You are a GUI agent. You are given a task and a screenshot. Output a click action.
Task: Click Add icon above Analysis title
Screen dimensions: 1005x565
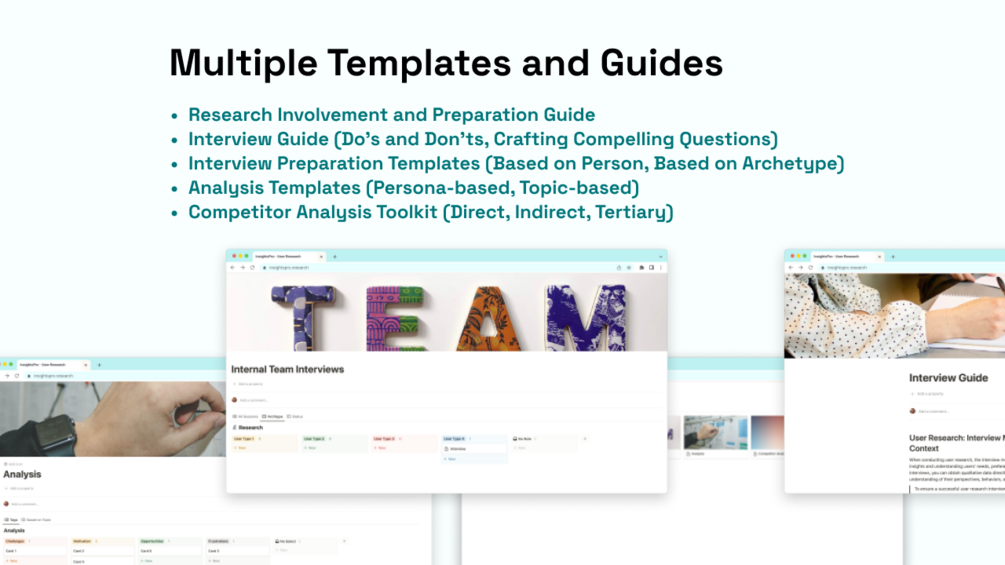(13, 464)
